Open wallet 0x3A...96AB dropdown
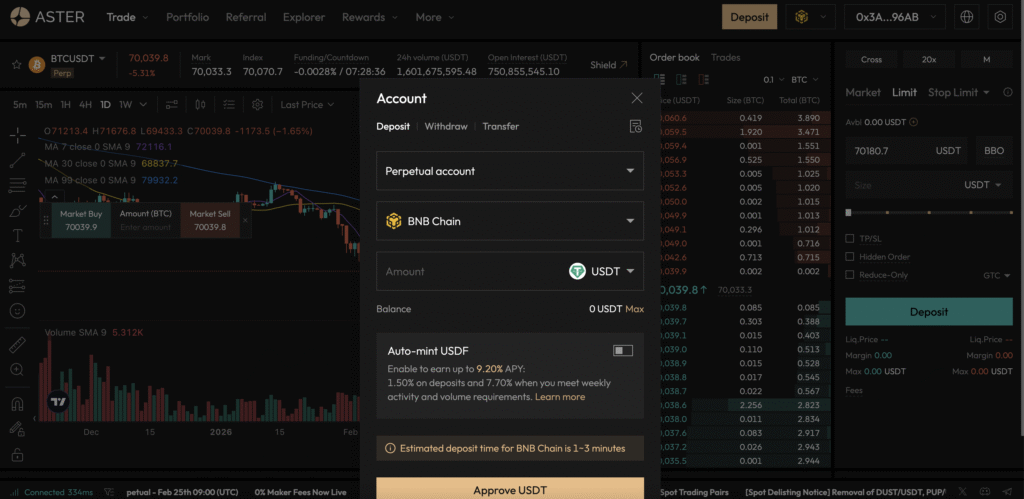The width and height of the screenshot is (1024, 499). point(895,18)
